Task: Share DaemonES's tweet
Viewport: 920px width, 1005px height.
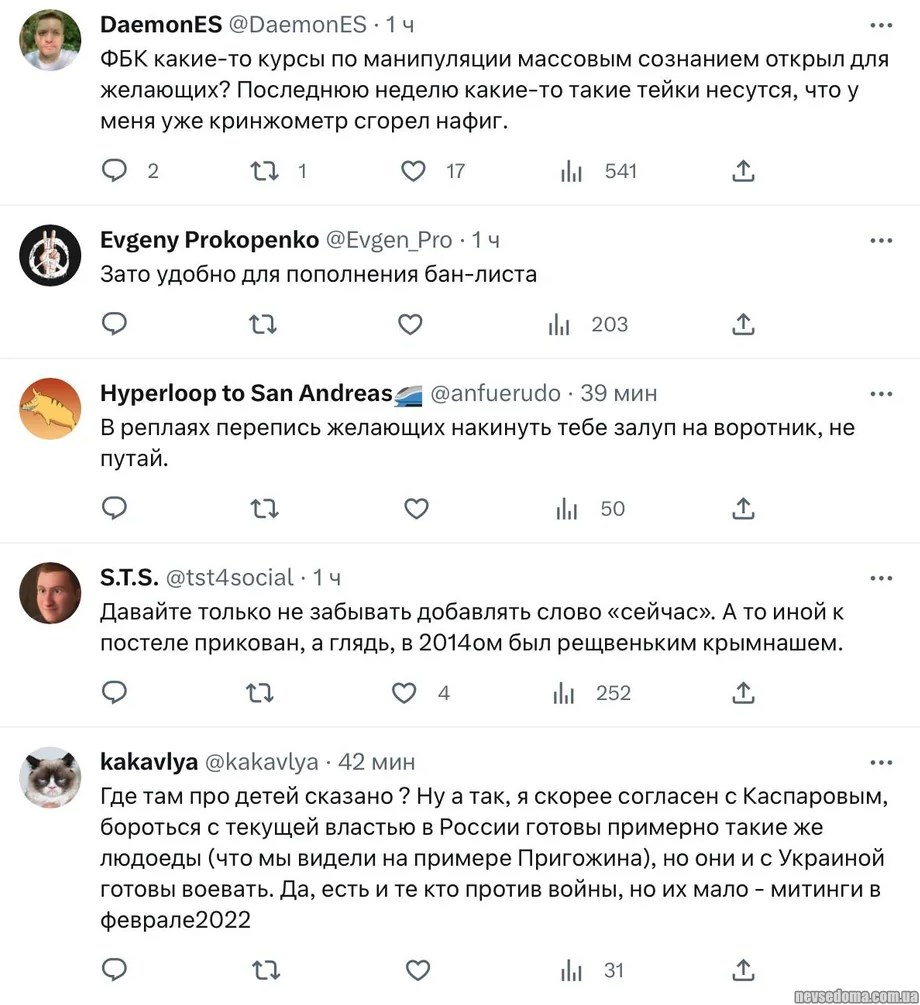Action: (742, 171)
